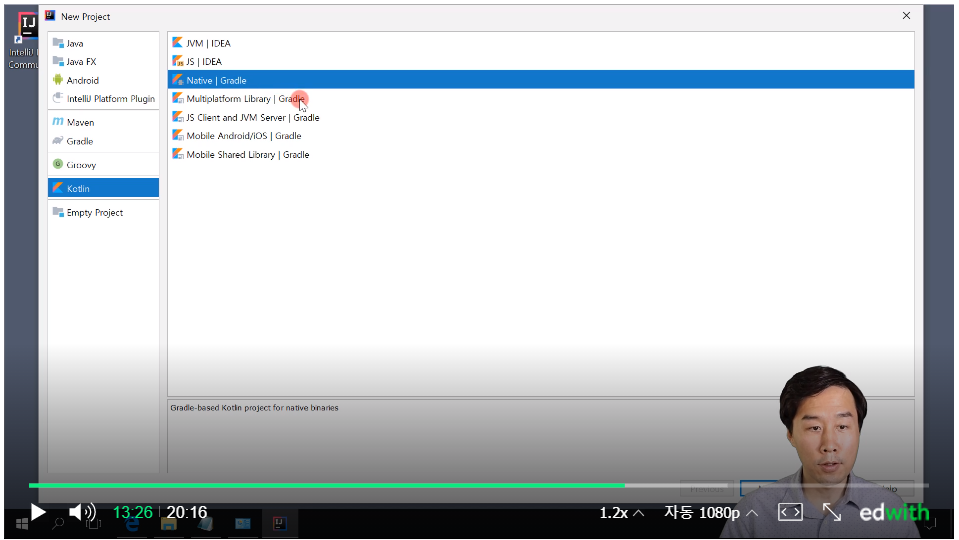The width and height of the screenshot is (959, 540).
Task: Open Windows Start menu
Action: pos(21,524)
